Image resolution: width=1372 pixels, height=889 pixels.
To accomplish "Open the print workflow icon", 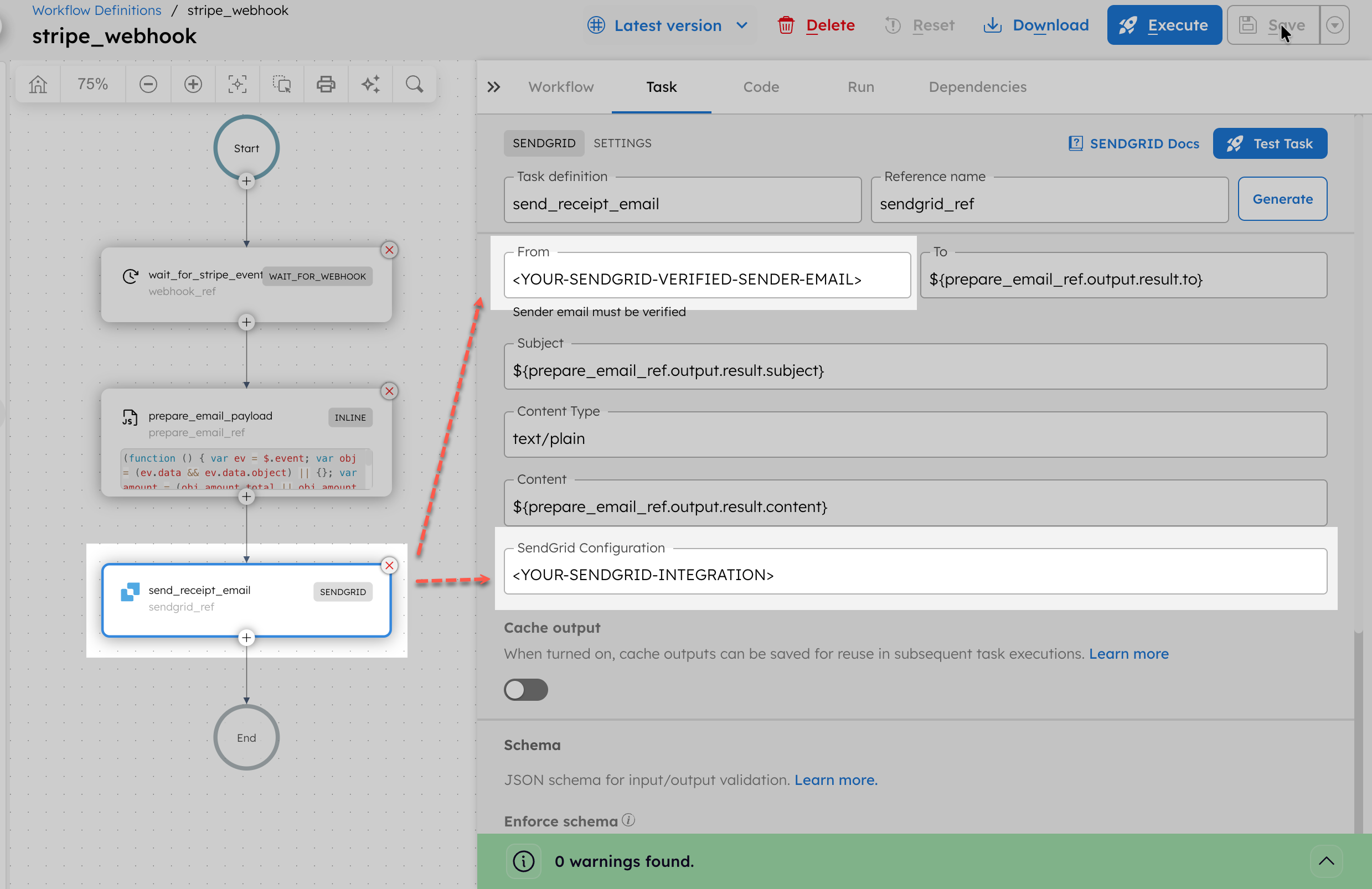I will coord(326,84).
